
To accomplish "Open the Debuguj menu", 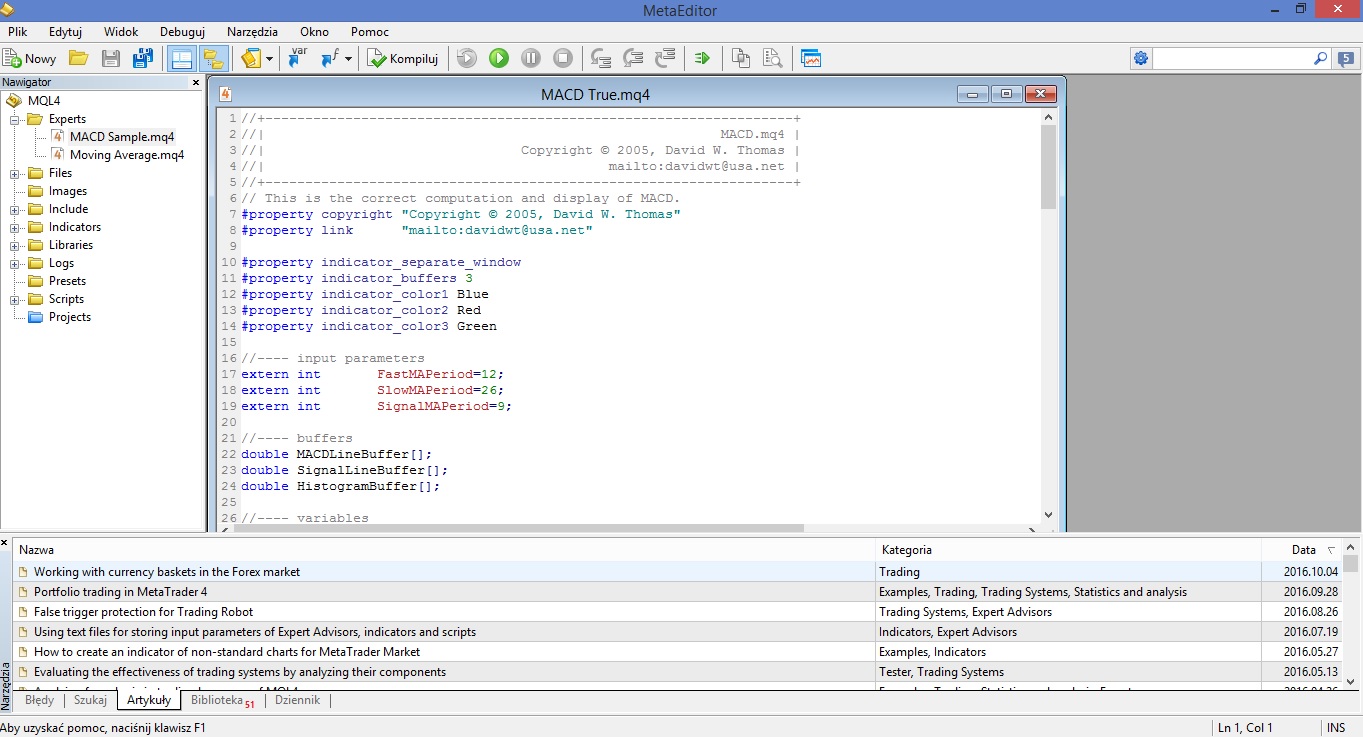I will (182, 32).
